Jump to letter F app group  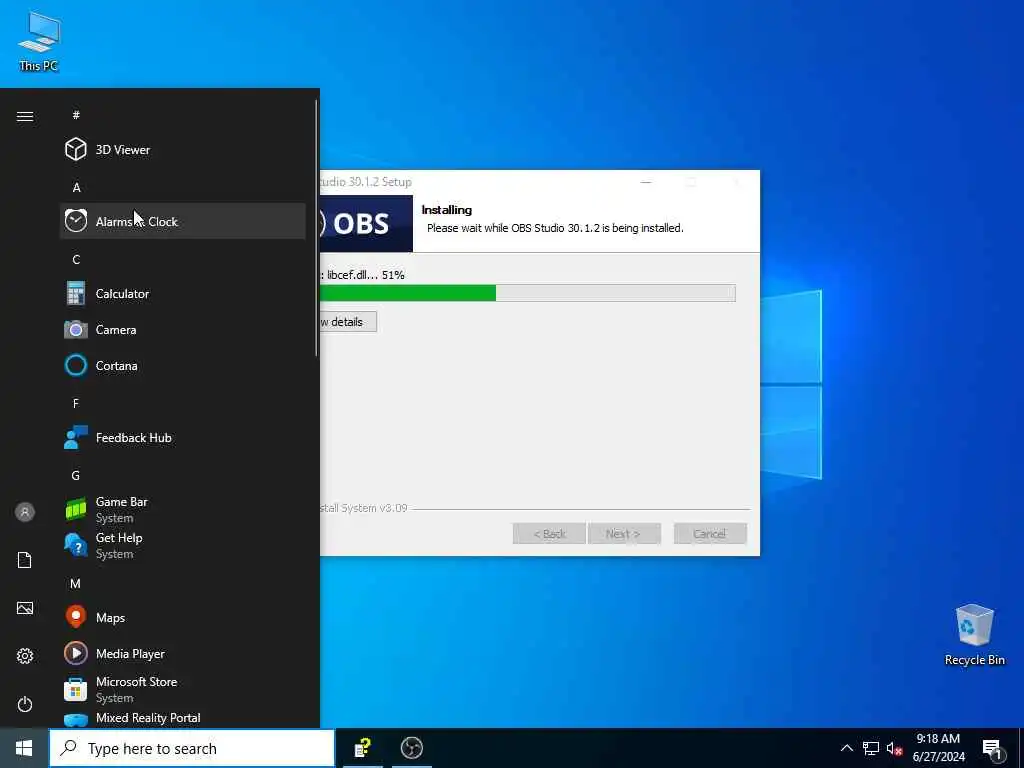pyautogui.click(x=76, y=403)
